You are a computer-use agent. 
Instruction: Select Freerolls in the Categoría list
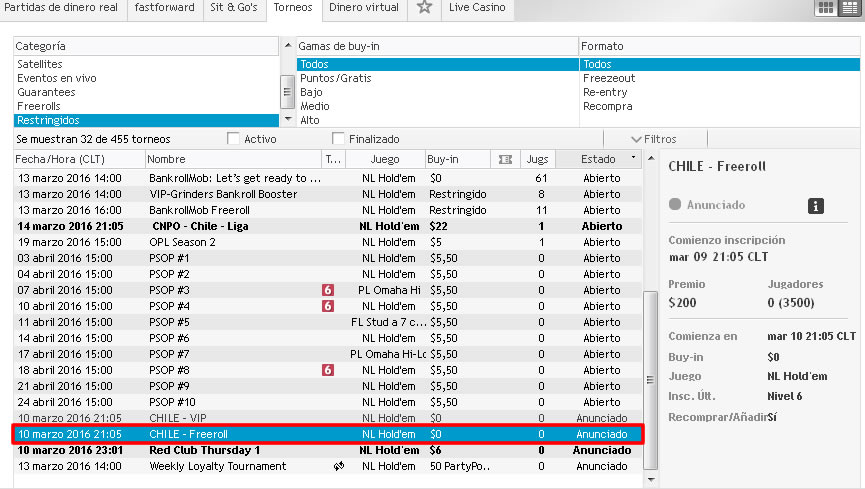pyautogui.click(x=39, y=106)
